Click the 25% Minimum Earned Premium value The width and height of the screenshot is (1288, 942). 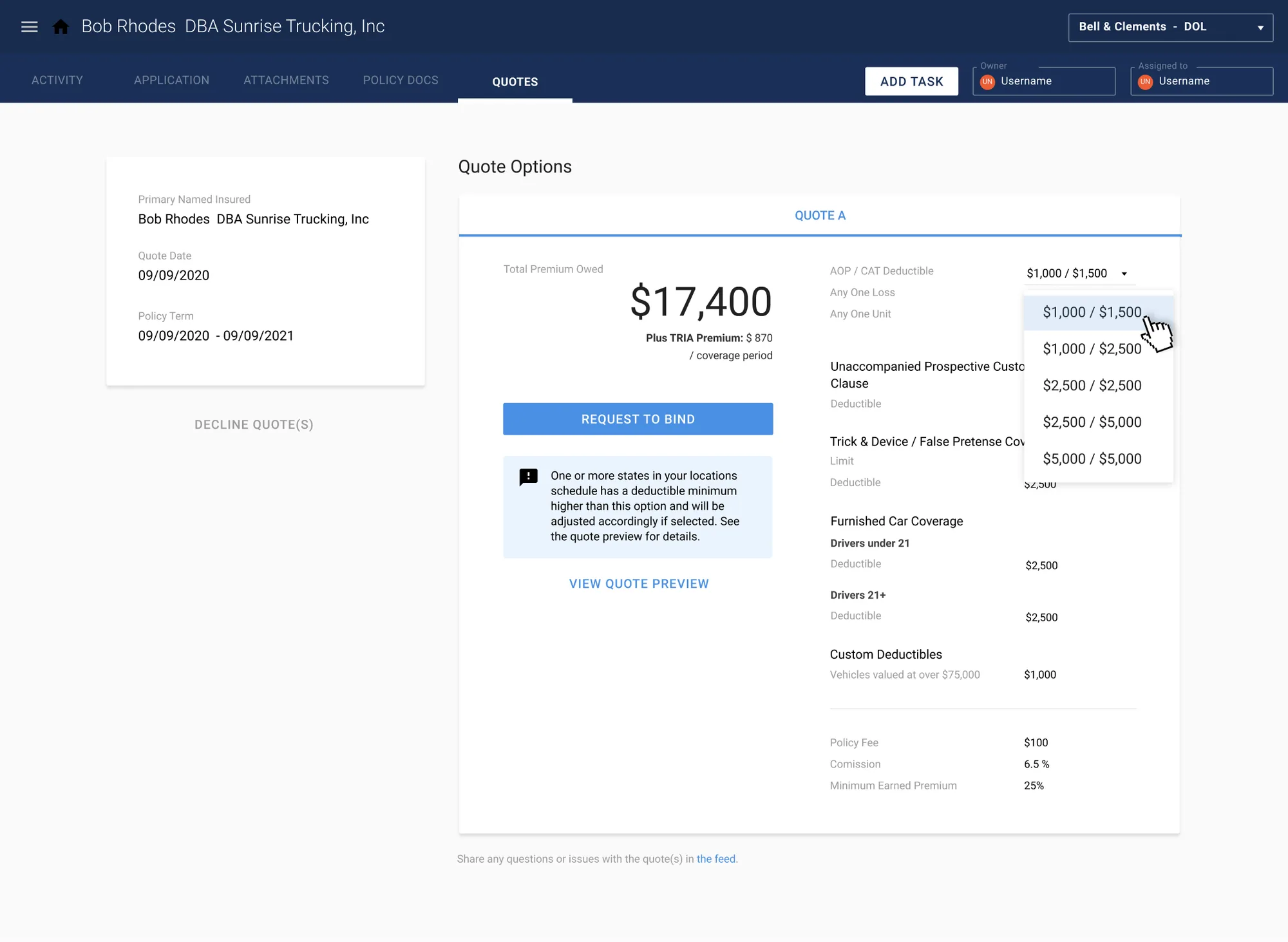coord(1034,786)
